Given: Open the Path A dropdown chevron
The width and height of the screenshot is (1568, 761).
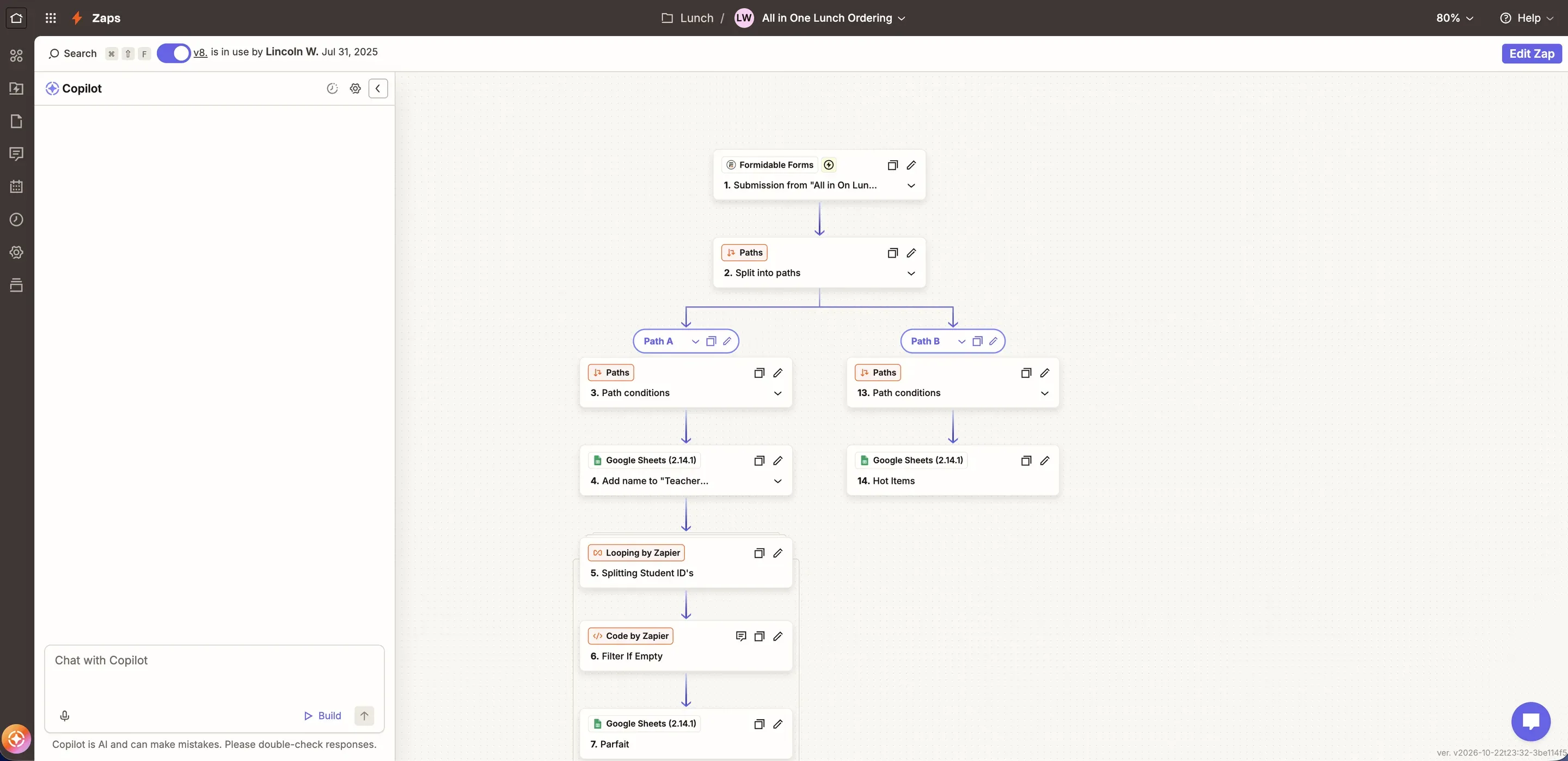Looking at the screenshot, I should [695, 342].
